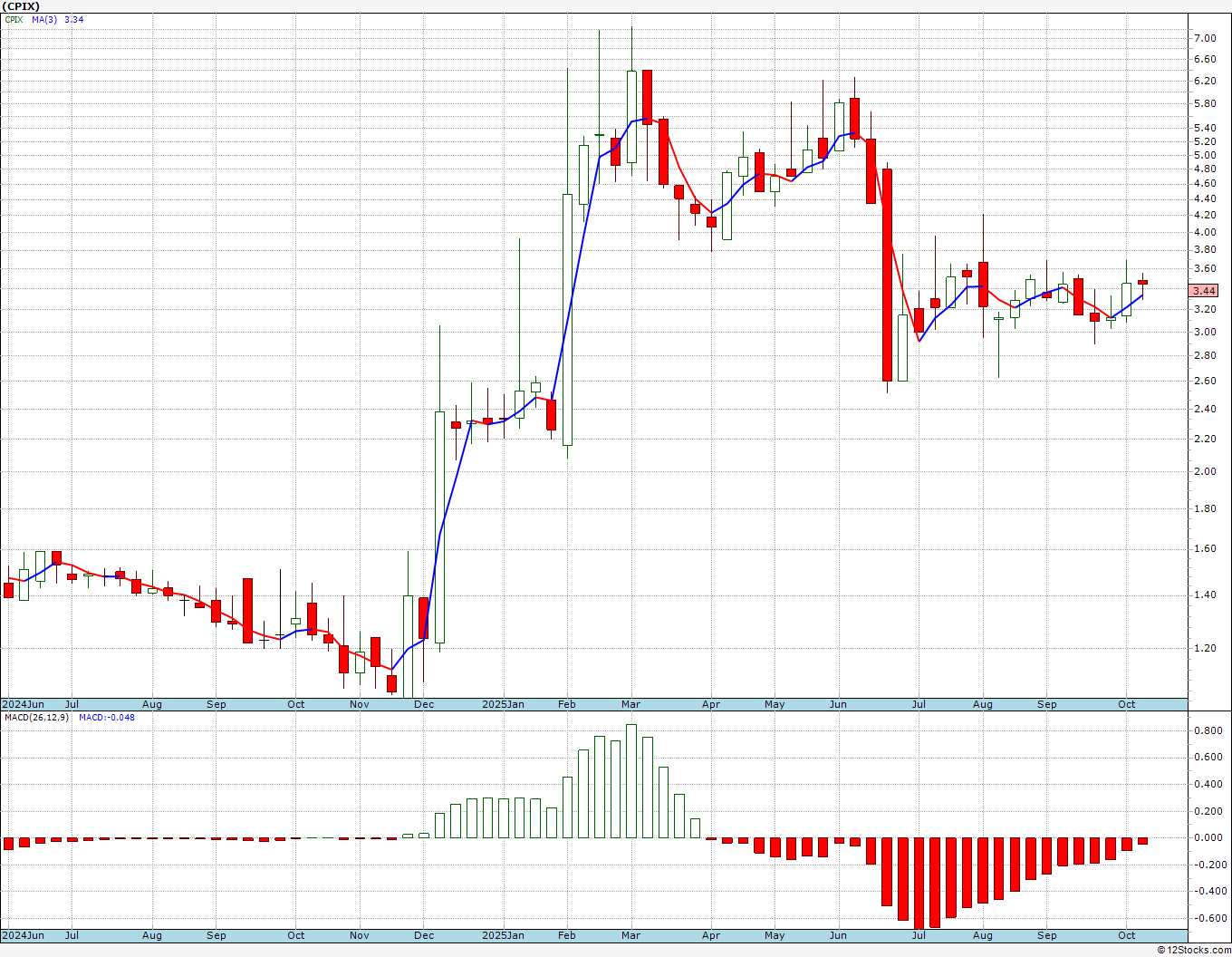Click the 0.400 MACD axis label
The image size is (1232, 957).
[x=1207, y=784]
